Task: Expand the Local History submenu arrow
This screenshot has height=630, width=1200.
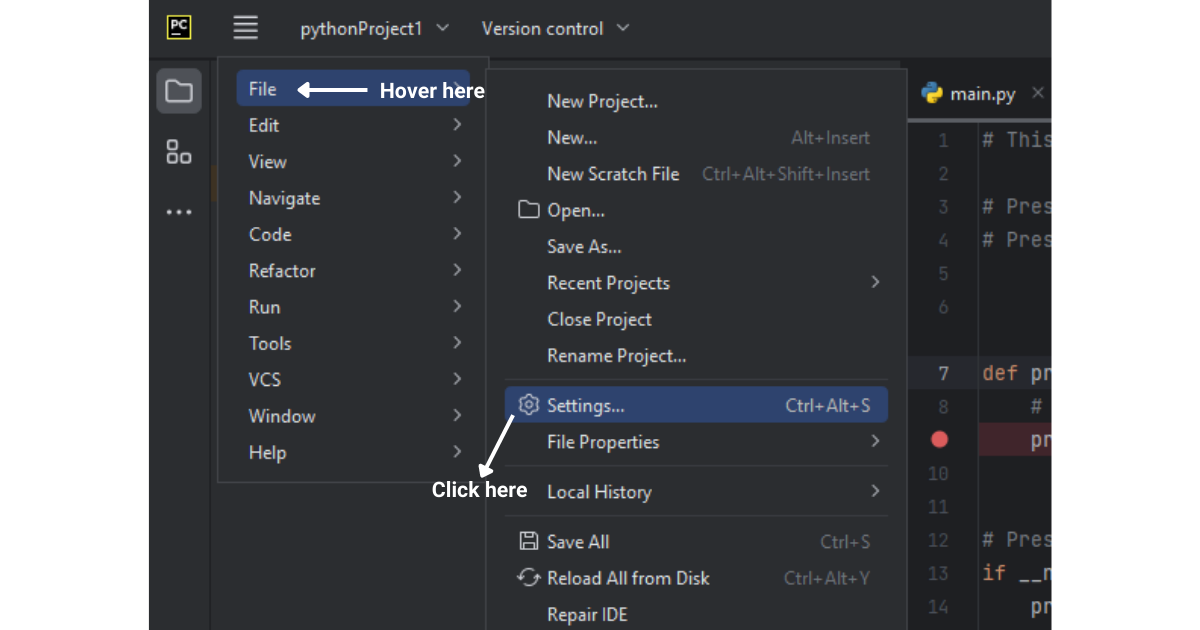Action: [875, 491]
